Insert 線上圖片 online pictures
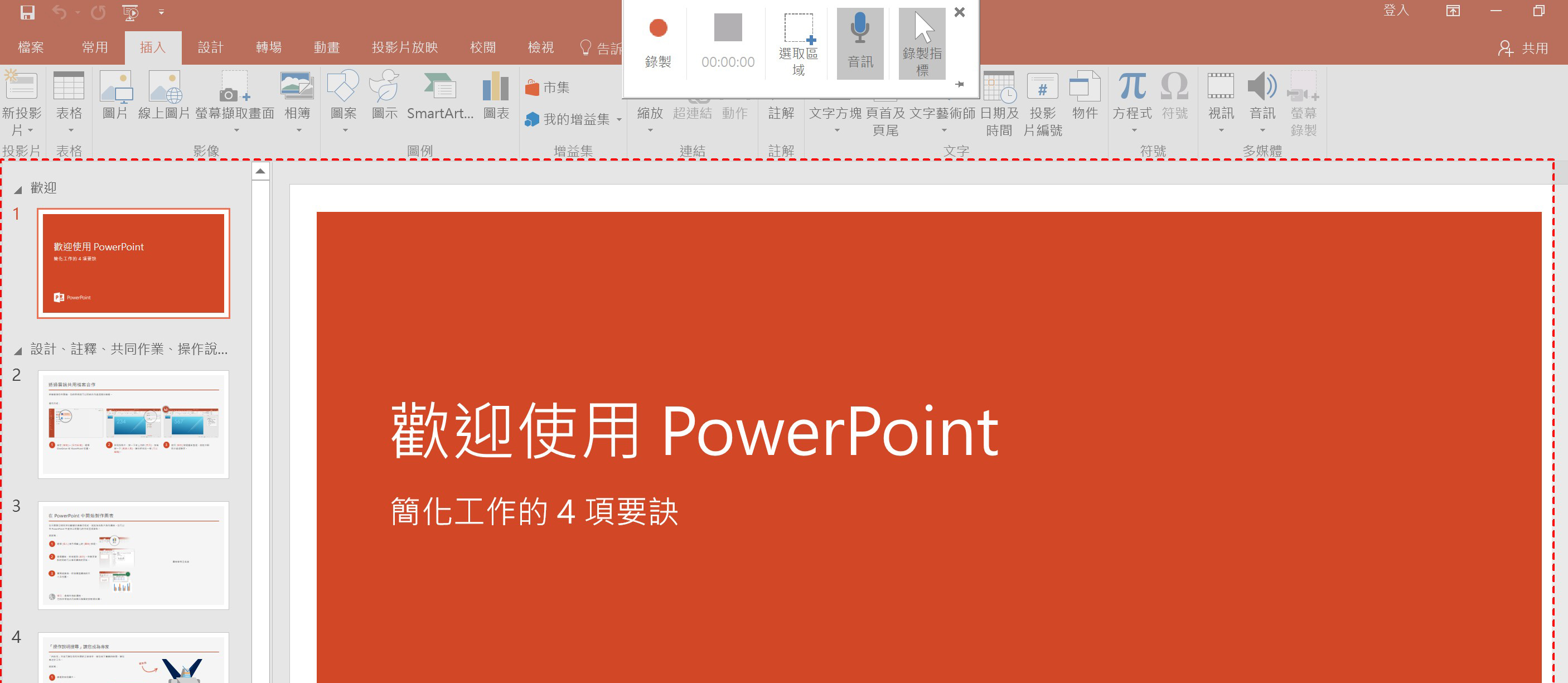Screen dimensions: 1568x683 pyautogui.click(x=164, y=94)
